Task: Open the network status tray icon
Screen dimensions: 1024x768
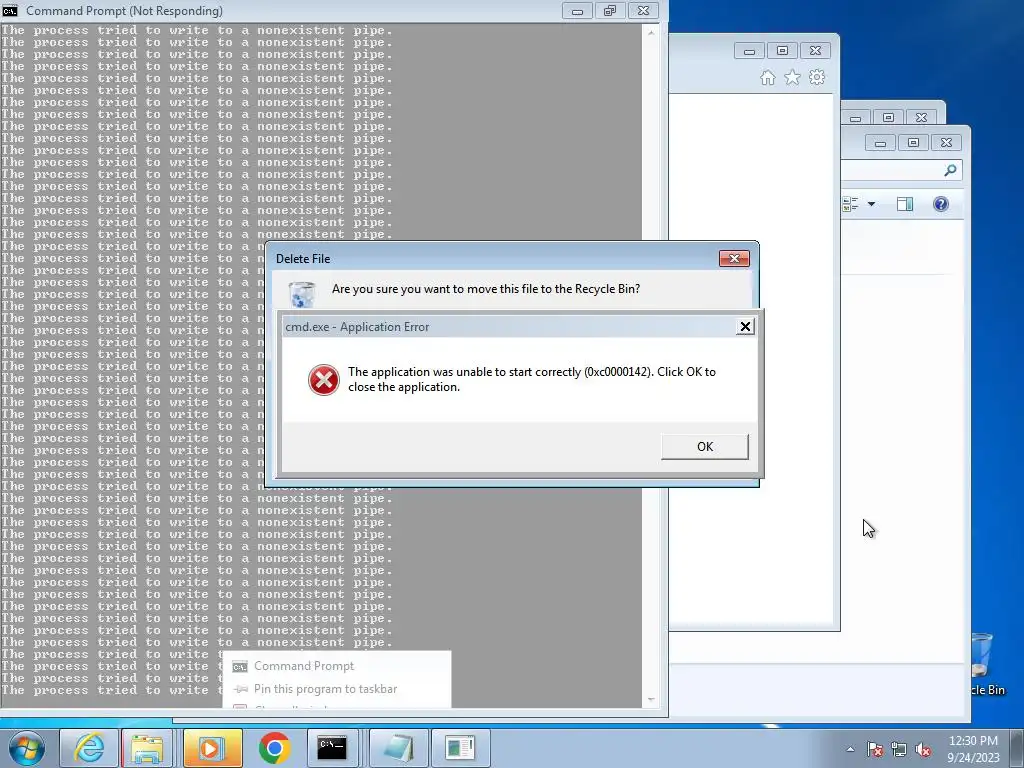Action: pyautogui.click(x=899, y=749)
